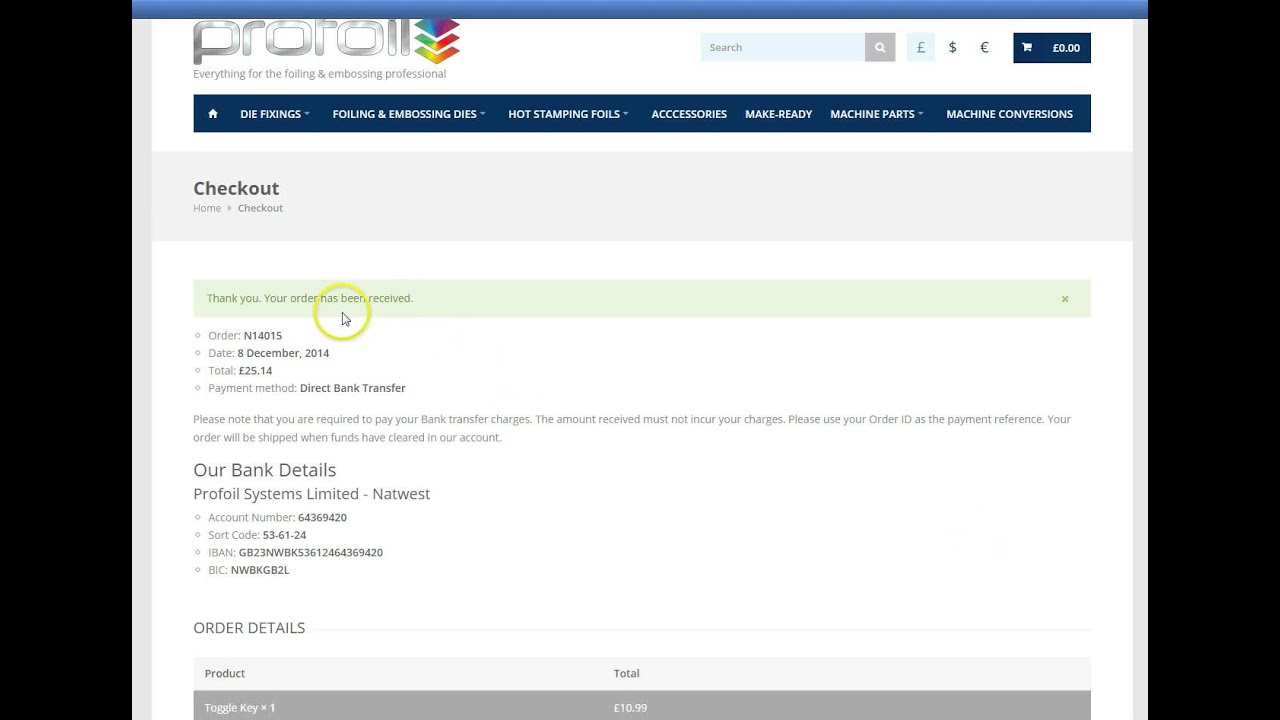The height and width of the screenshot is (720, 1280).
Task: Click the date 8 December, 2014
Action: [283, 353]
